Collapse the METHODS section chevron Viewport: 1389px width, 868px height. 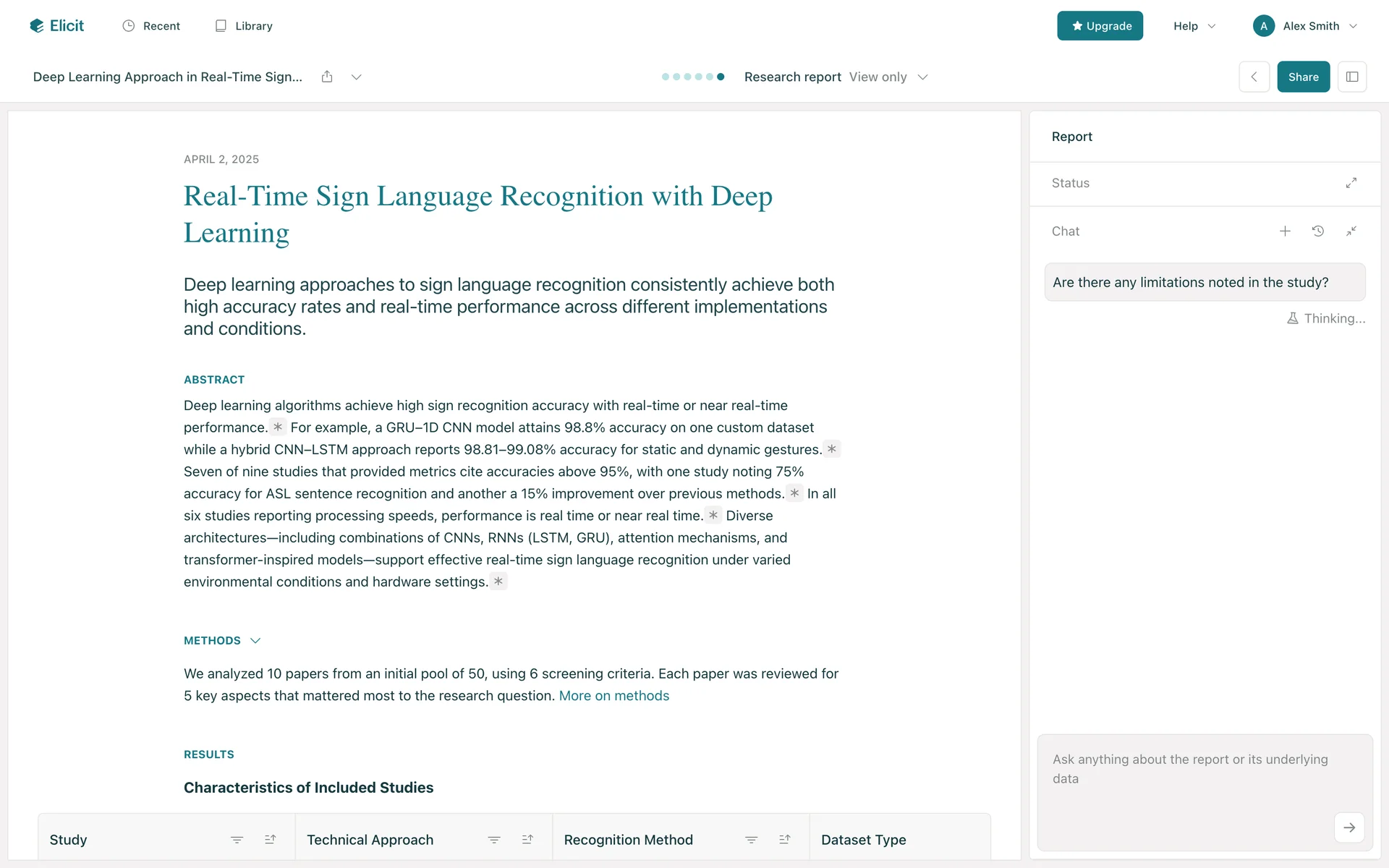pos(255,641)
